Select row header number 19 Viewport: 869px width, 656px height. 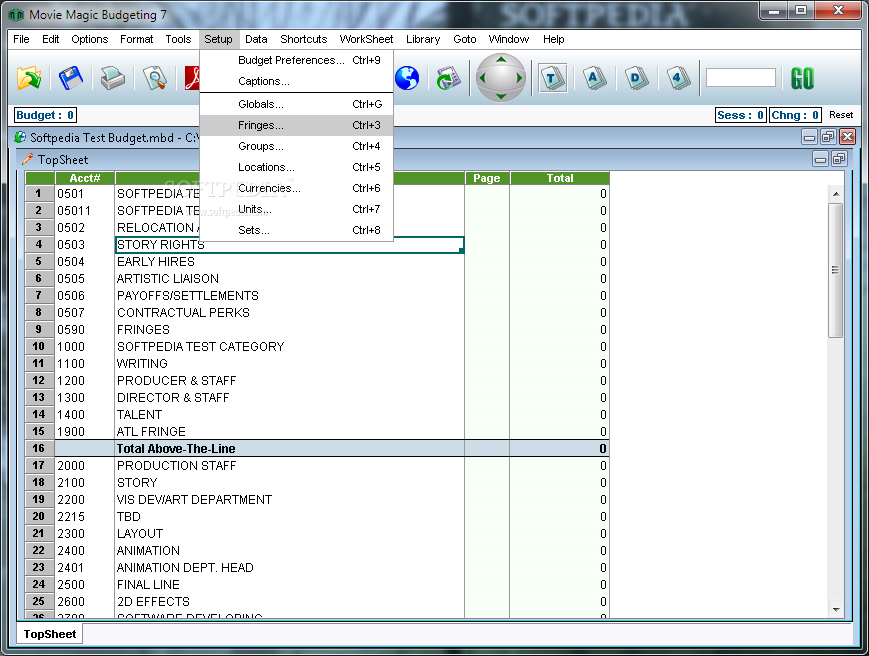click(x=39, y=499)
